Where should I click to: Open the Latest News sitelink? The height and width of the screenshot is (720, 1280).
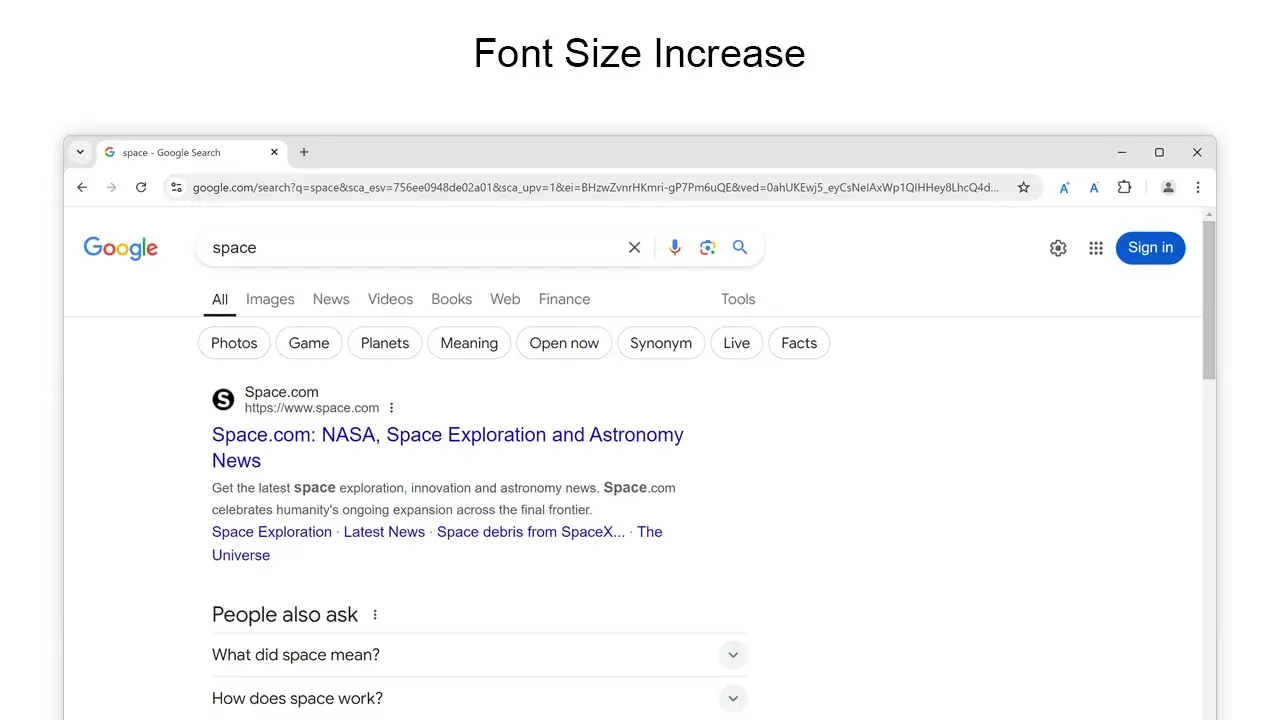click(x=384, y=532)
